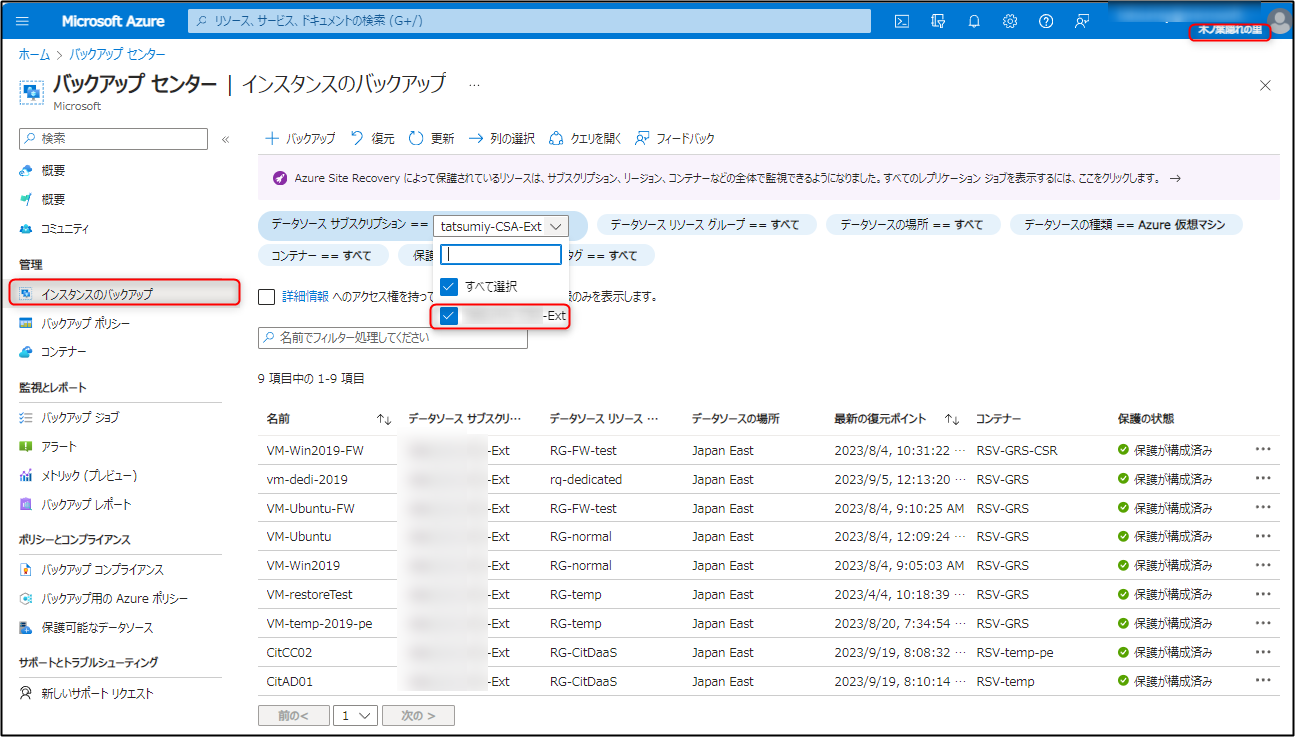Open page number dropdown
Screen dimensions: 1295x737
point(355,716)
